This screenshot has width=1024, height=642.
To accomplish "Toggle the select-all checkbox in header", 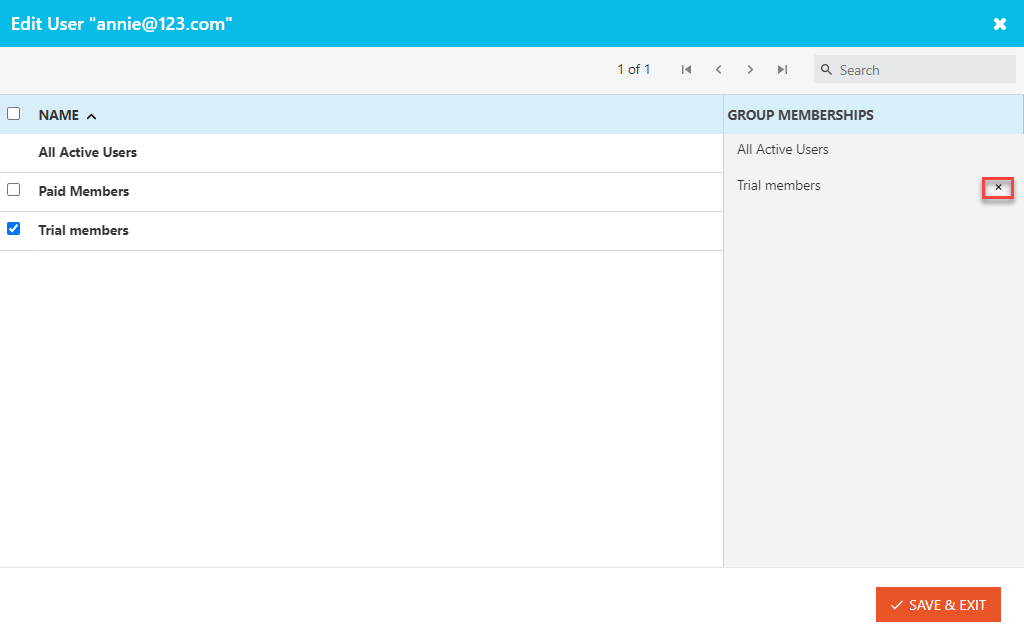I will point(14,114).
